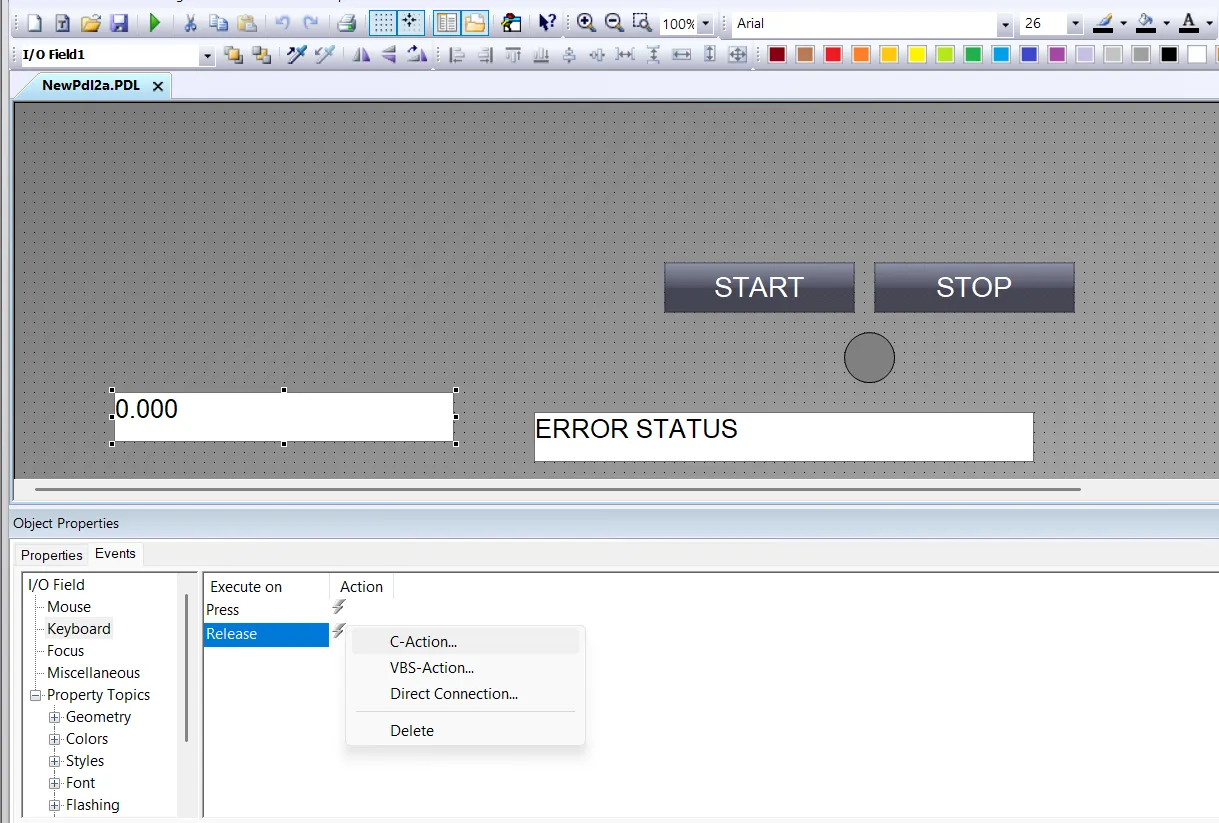Copy the selected object properties with the pipette tool
Image resolution: width=1219 pixels, height=823 pixels.
[x=296, y=56]
